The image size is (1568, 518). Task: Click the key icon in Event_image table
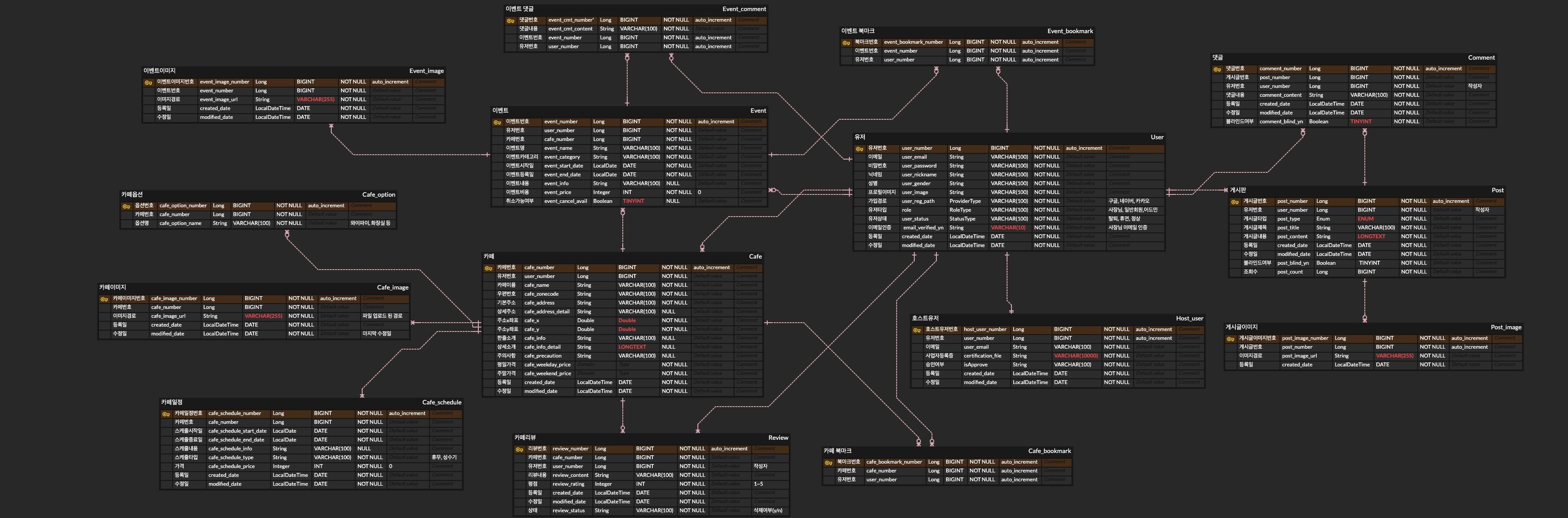[x=148, y=82]
